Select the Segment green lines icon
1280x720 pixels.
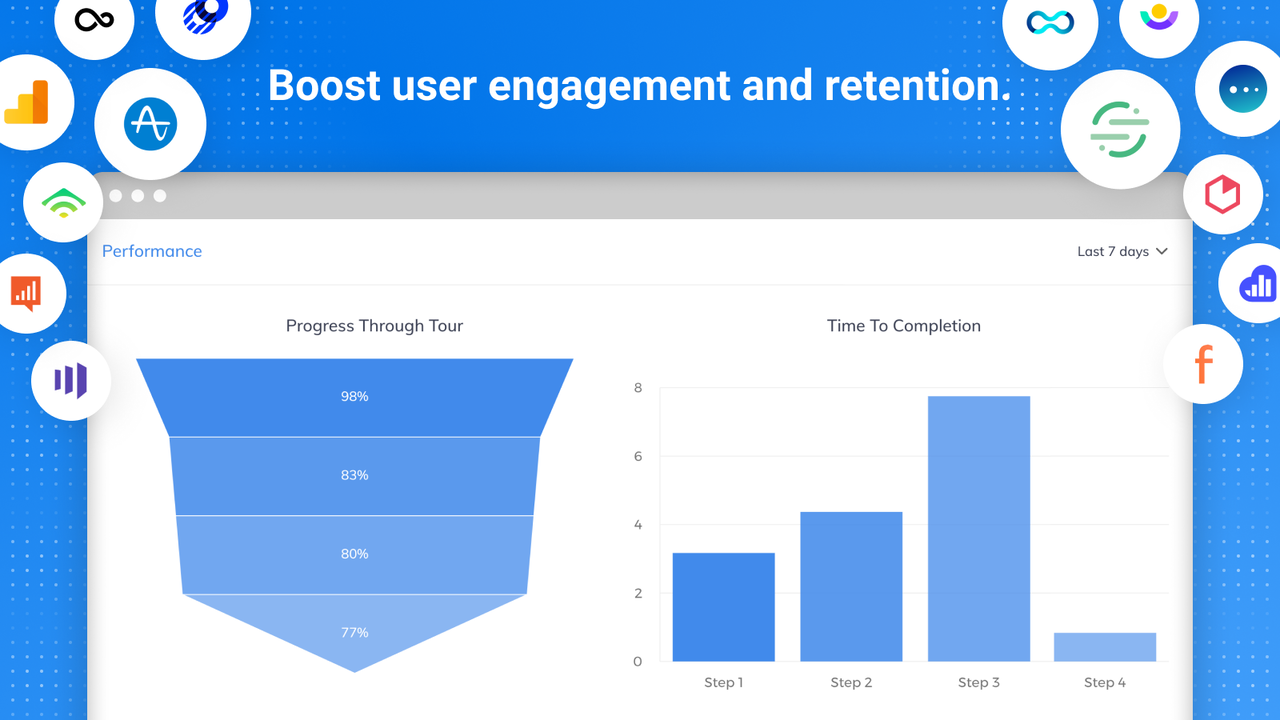[1120, 129]
